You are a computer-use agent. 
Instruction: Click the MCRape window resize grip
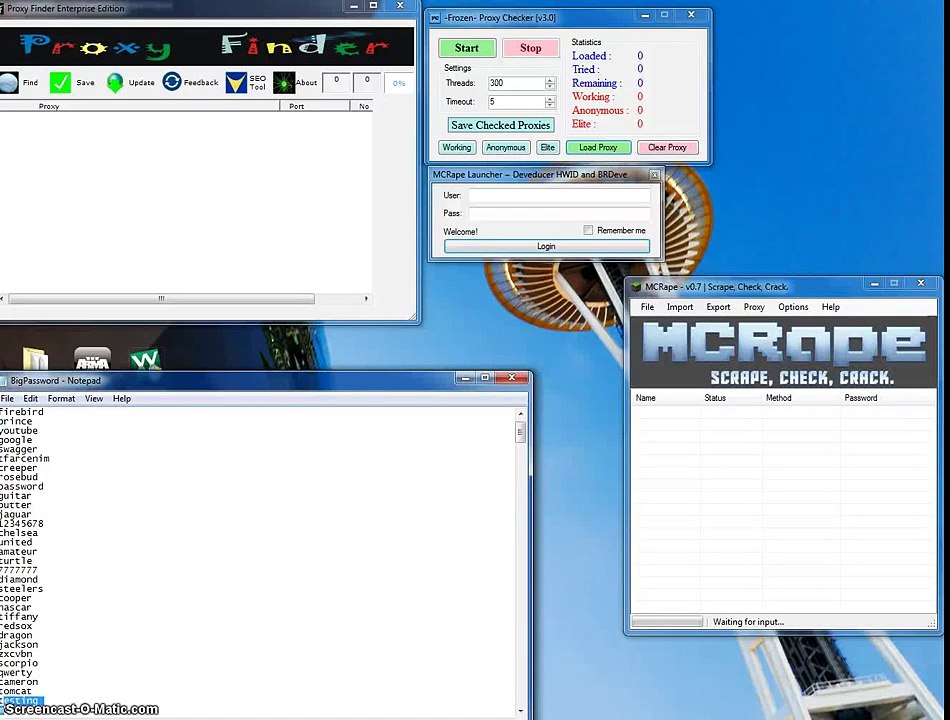coord(931,623)
